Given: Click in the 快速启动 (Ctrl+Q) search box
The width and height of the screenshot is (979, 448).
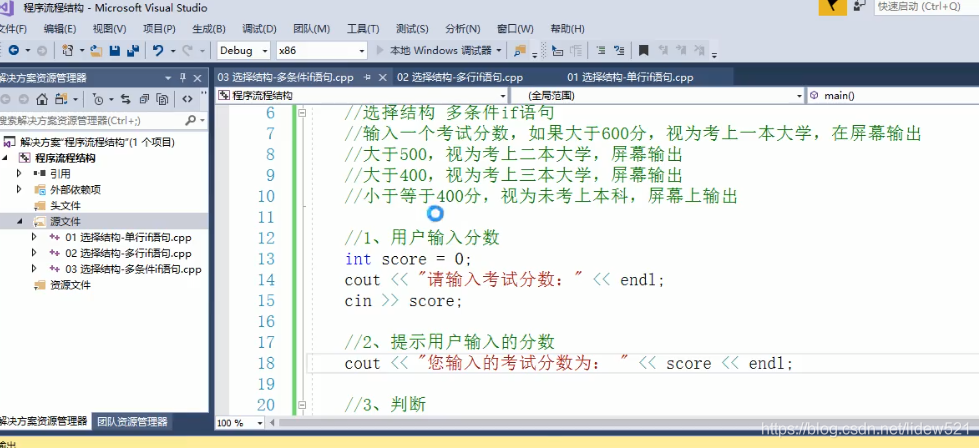Looking at the screenshot, I should click(x=927, y=7).
